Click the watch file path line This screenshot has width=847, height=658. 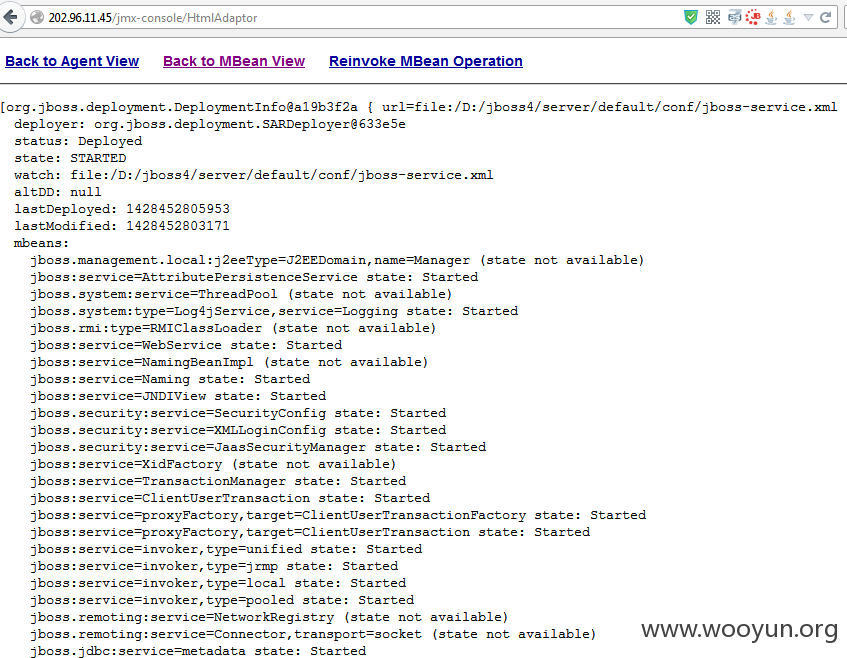point(253,175)
